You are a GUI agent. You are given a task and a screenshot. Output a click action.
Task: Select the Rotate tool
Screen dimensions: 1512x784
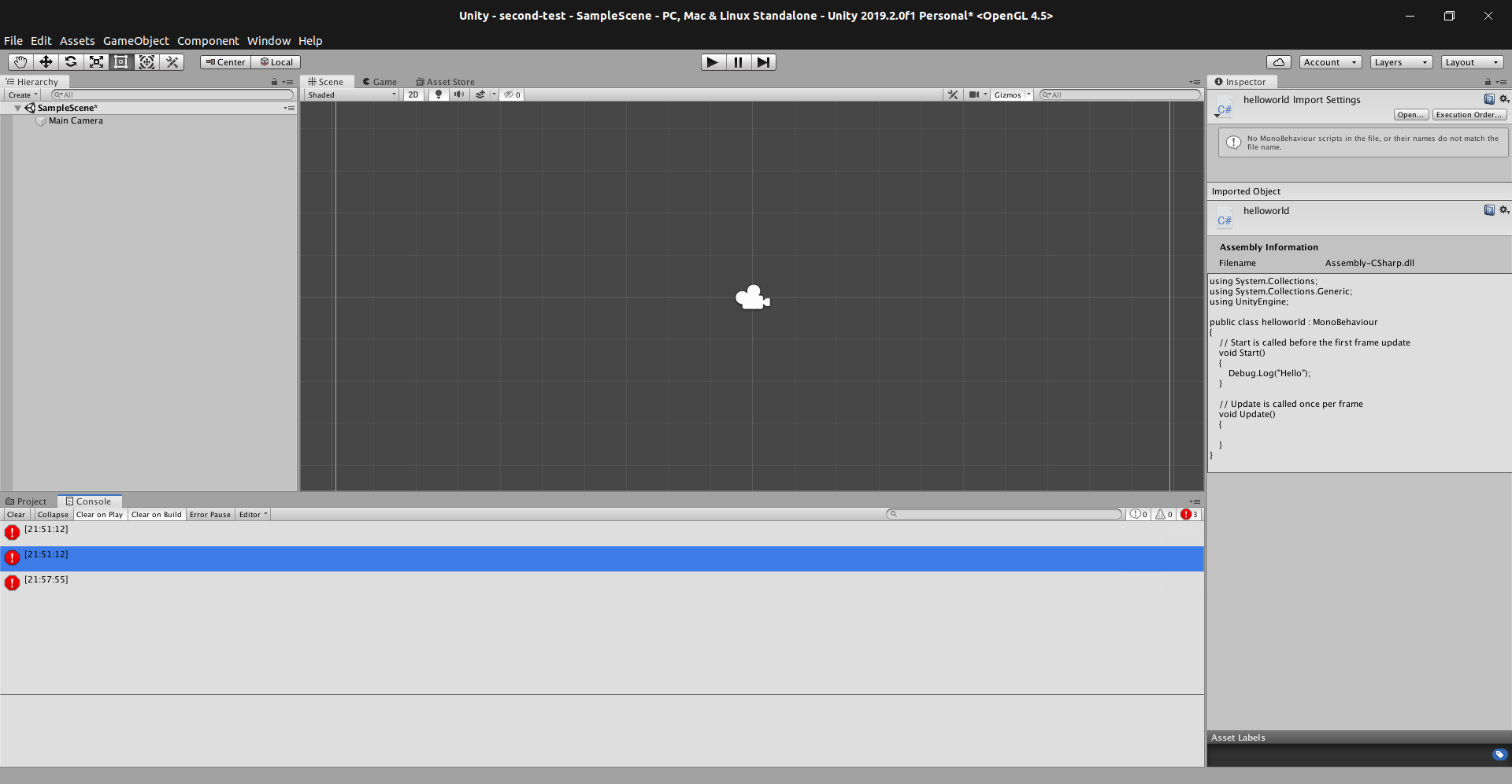[x=71, y=62]
